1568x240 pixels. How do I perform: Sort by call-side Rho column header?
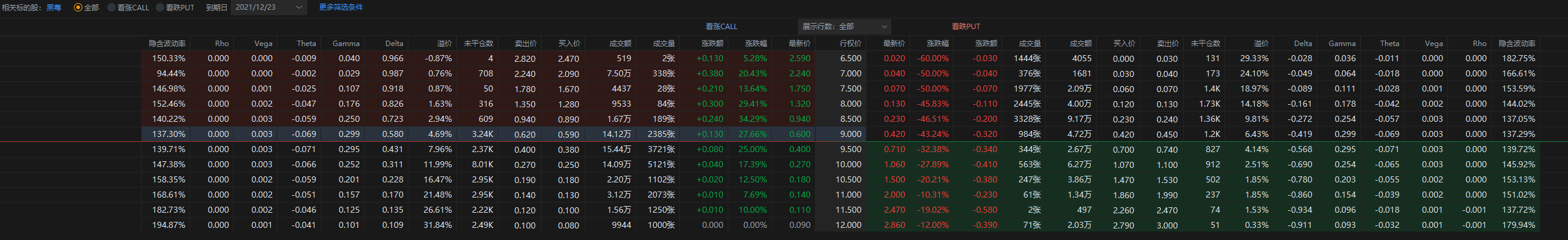tap(222, 43)
